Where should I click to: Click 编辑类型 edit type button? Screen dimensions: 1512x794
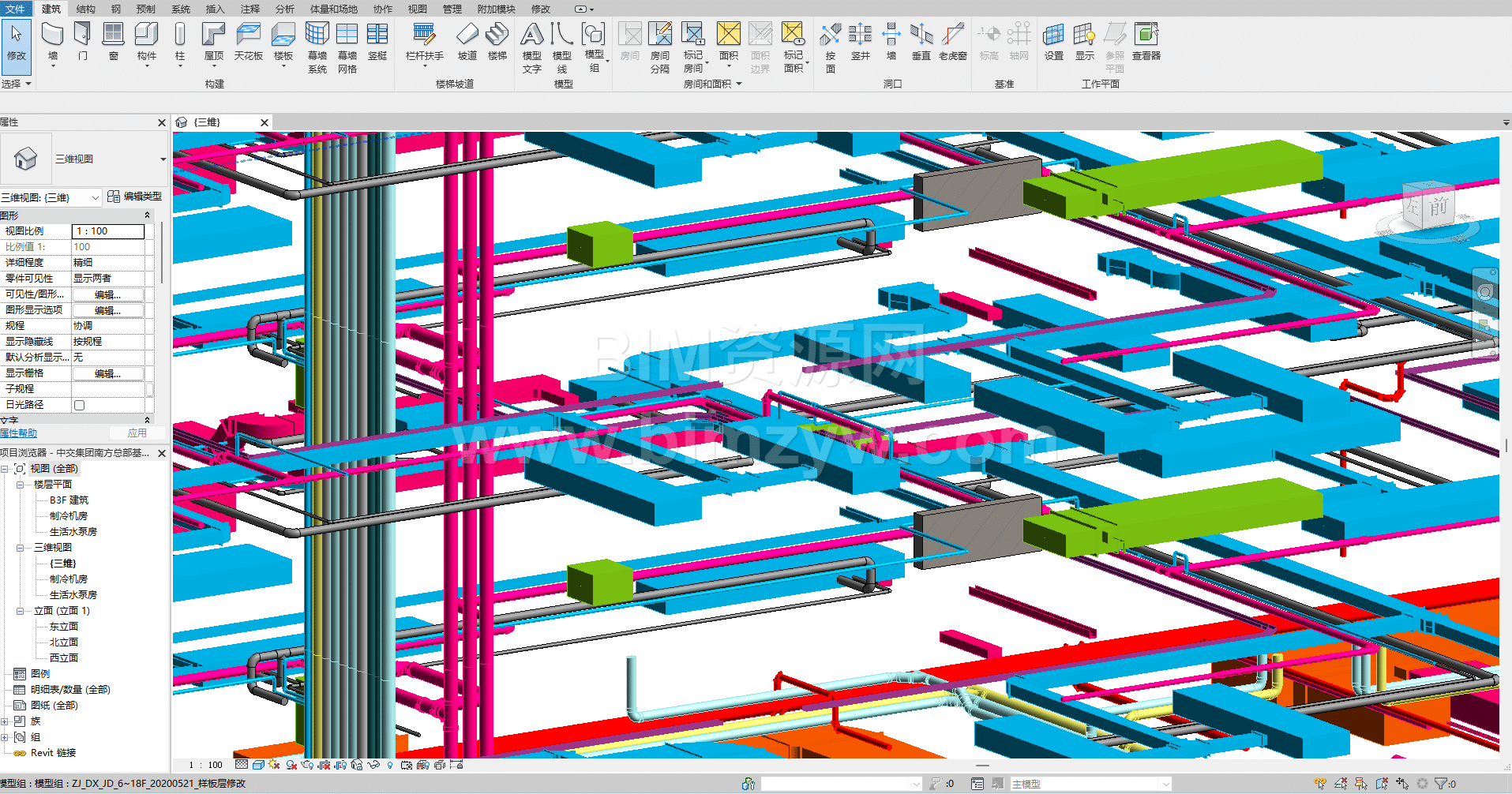tap(135, 197)
